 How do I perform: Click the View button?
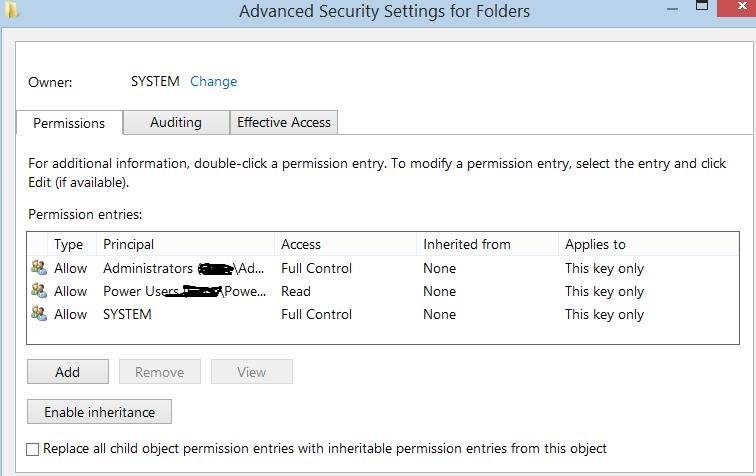252,372
